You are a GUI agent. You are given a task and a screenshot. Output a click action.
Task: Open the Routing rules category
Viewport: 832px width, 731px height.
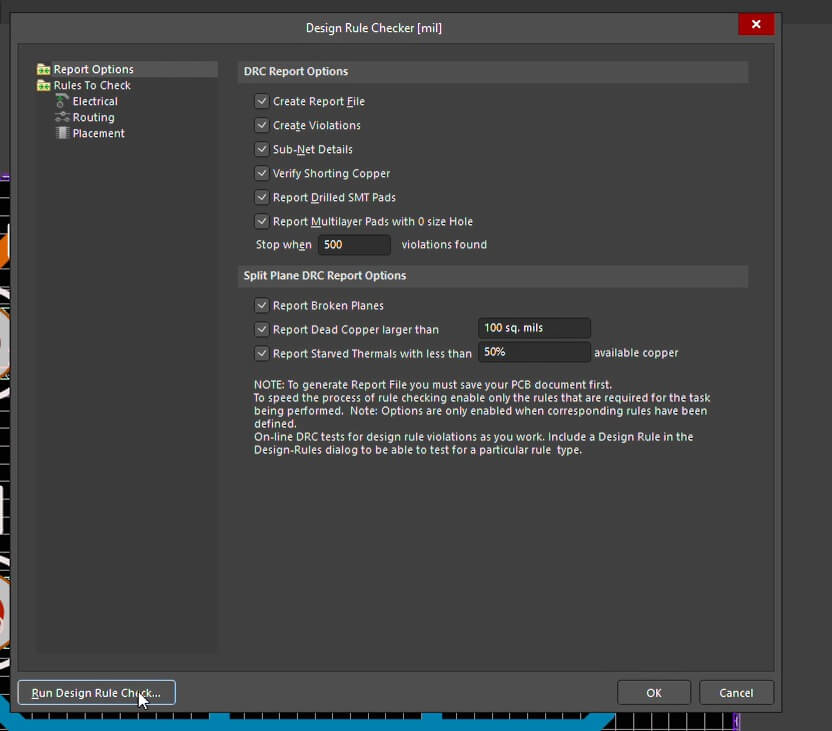pos(93,117)
